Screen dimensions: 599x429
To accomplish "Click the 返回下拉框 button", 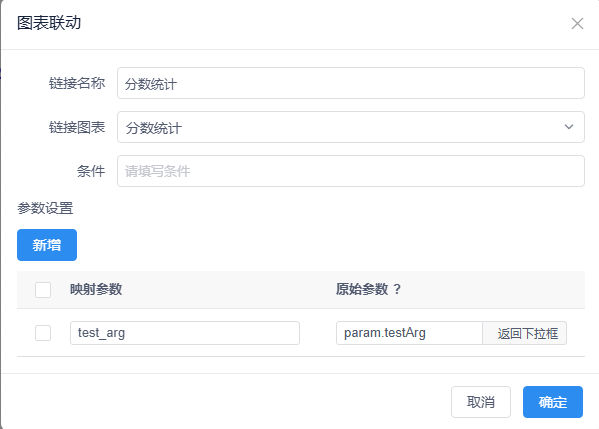I will coord(525,333).
